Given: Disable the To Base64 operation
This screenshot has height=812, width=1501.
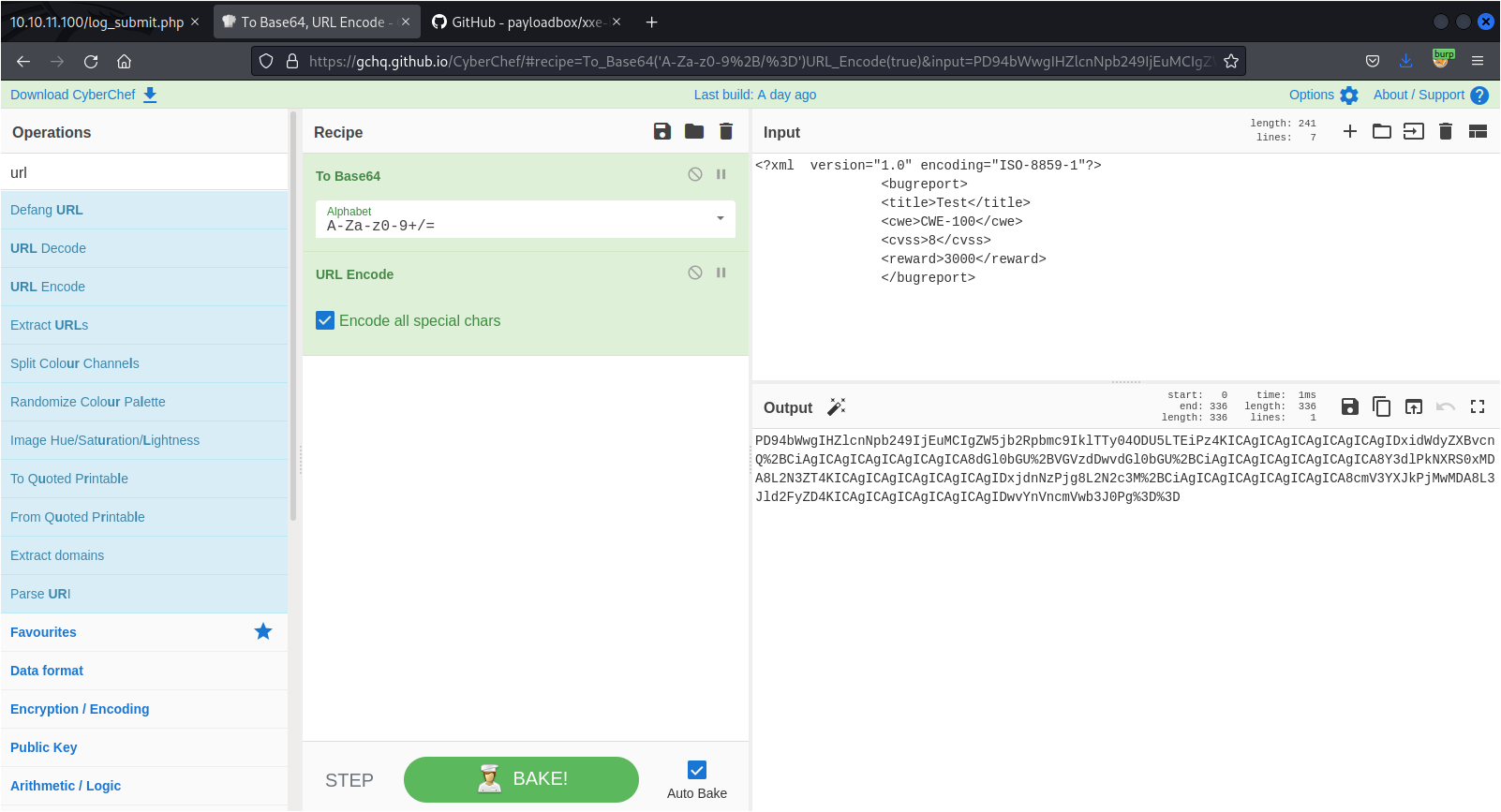Looking at the screenshot, I should [x=695, y=174].
